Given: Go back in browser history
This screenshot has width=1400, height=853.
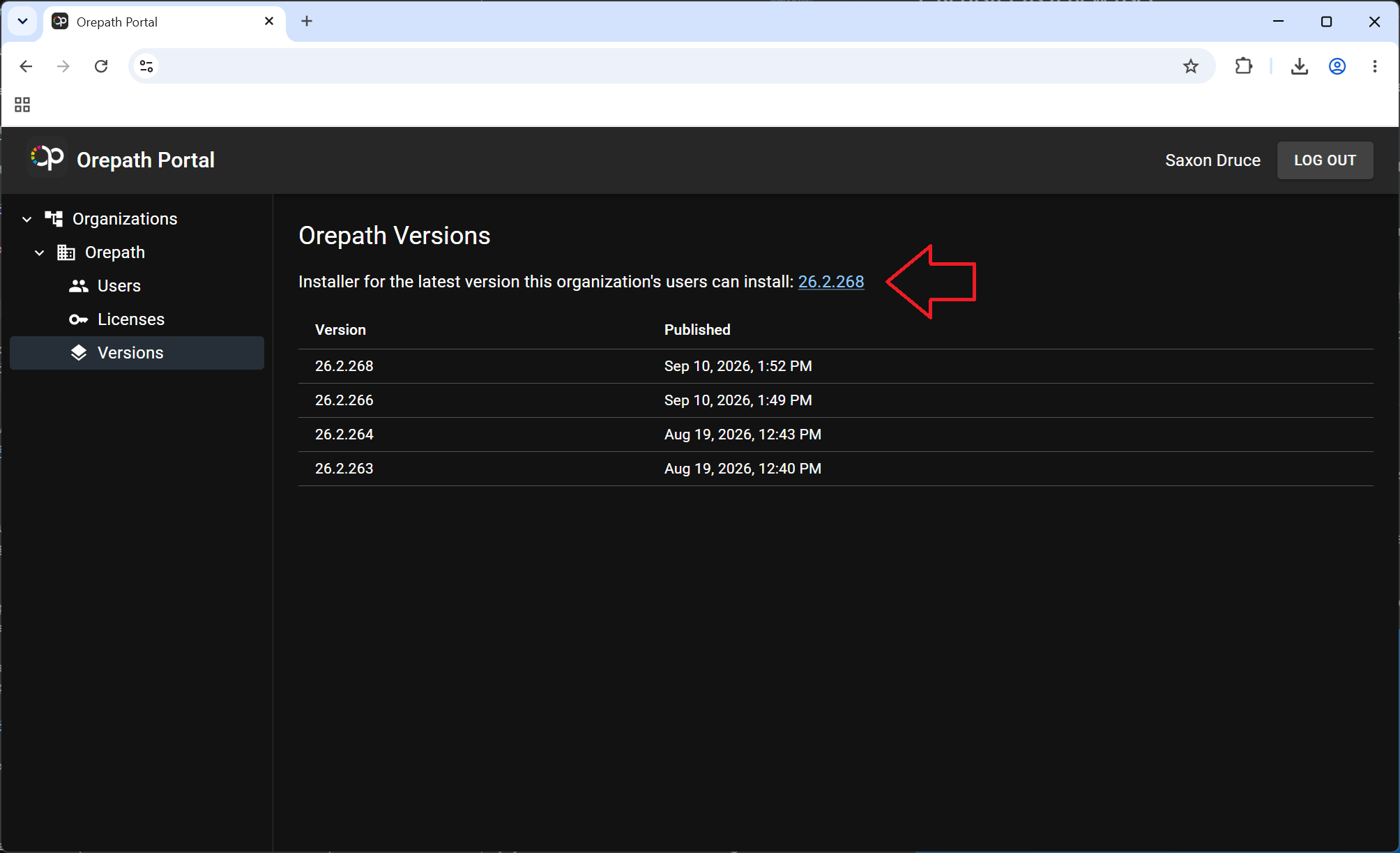Looking at the screenshot, I should point(26,66).
